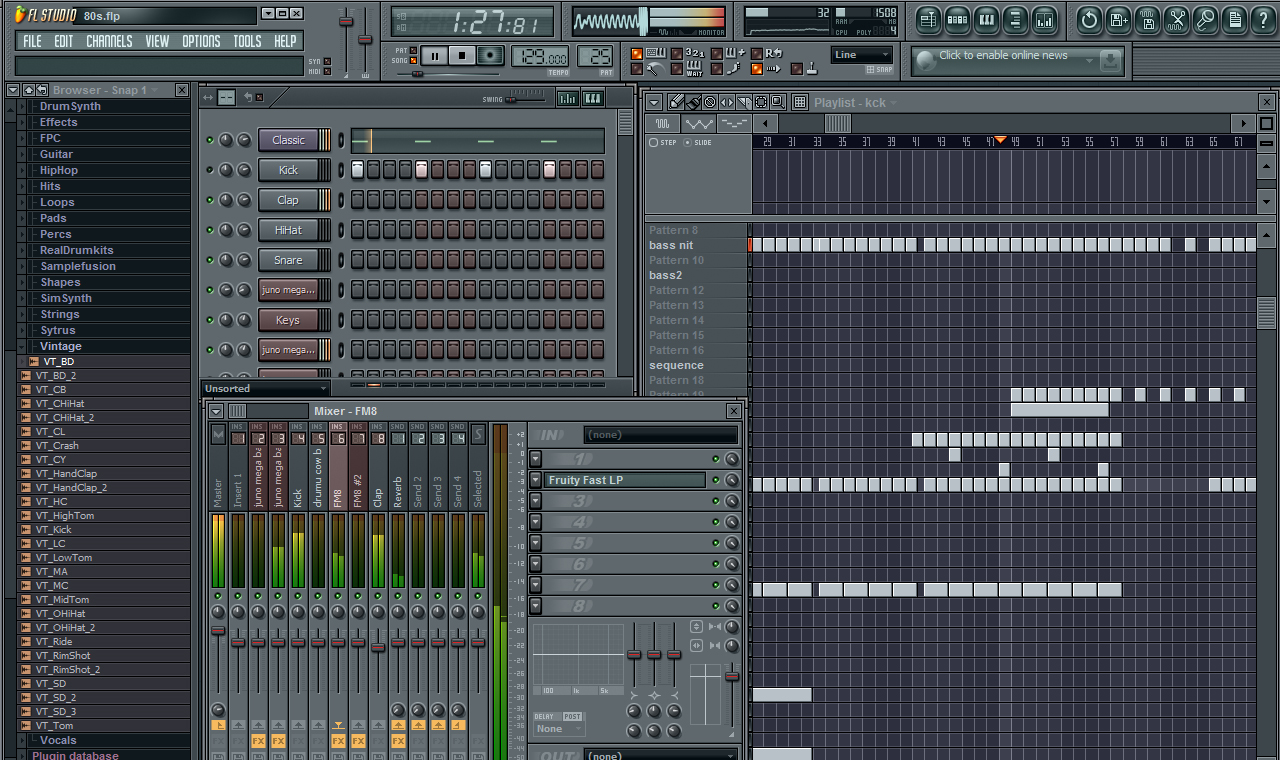Toggle the recording countdown 3-2-1 switch
The height and width of the screenshot is (760, 1280).
[677, 54]
